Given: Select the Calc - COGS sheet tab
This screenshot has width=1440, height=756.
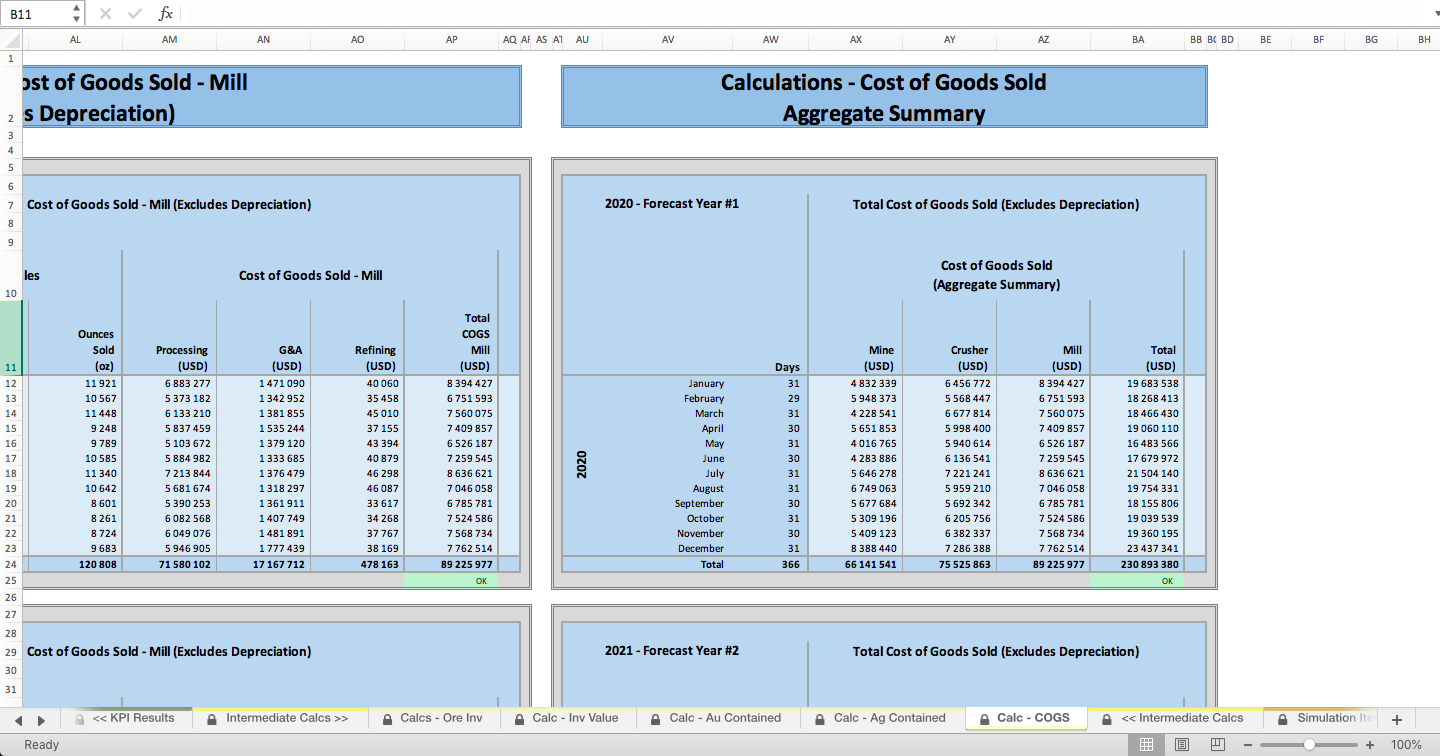Looking at the screenshot, I should [x=1025, y=718].
